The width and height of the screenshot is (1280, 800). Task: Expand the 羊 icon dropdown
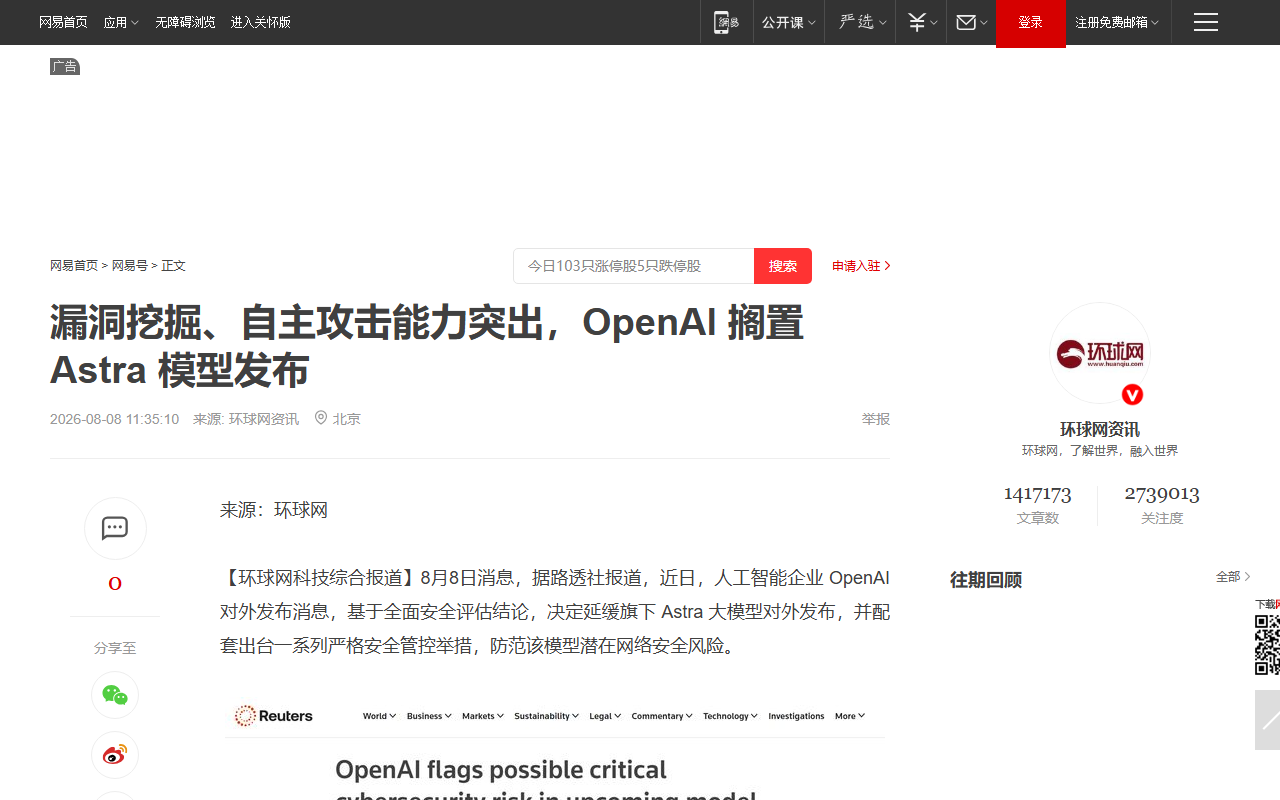click(922, 22)
